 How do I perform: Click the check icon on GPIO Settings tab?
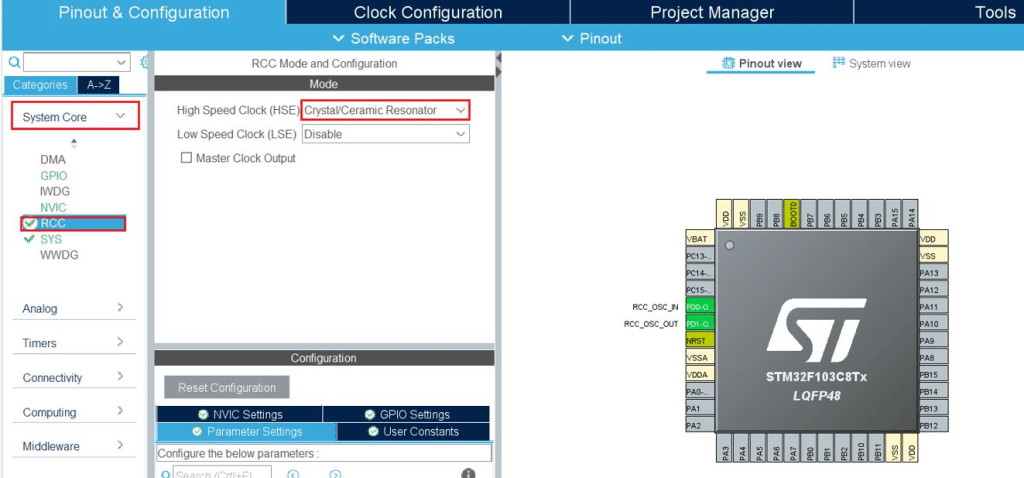[370, 415]
